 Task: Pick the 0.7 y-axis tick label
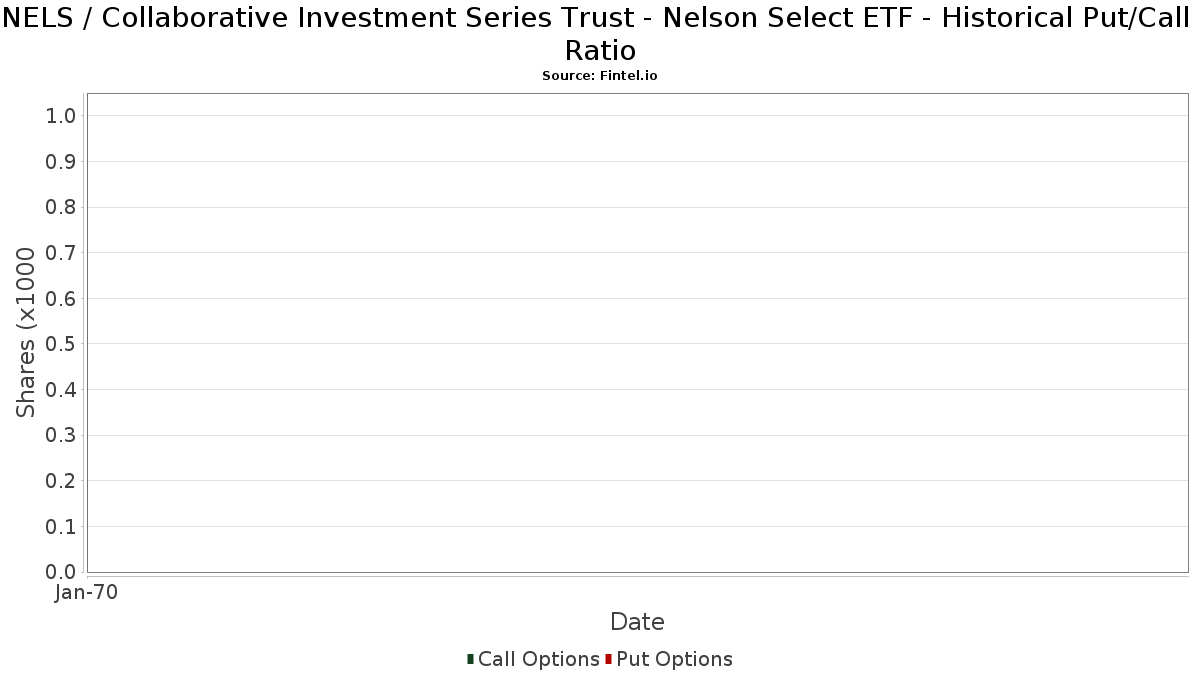pos(61,253)
